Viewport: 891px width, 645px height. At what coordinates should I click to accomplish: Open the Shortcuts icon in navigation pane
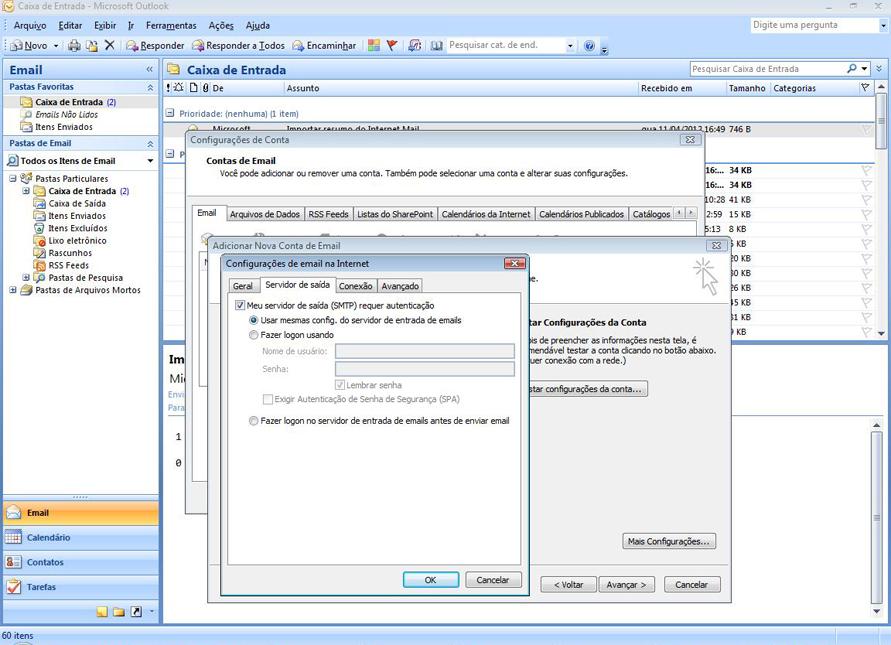pyautogui.click(x=136, y=611)
